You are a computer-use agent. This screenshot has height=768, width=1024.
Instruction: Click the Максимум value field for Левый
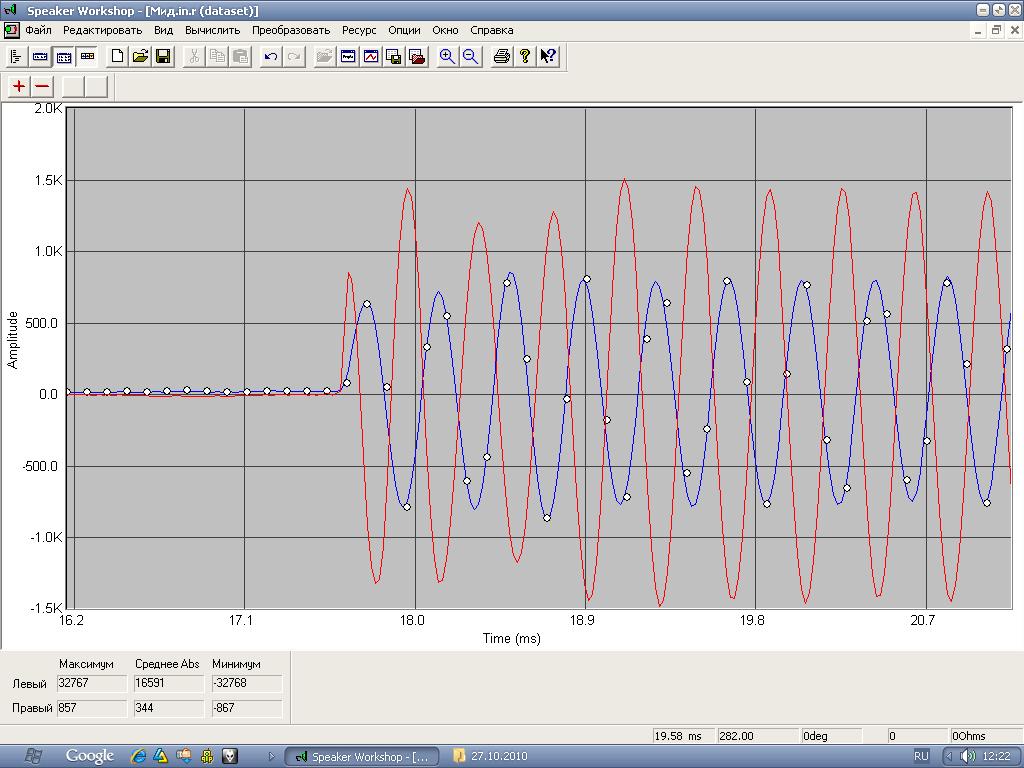click(92, 684)
